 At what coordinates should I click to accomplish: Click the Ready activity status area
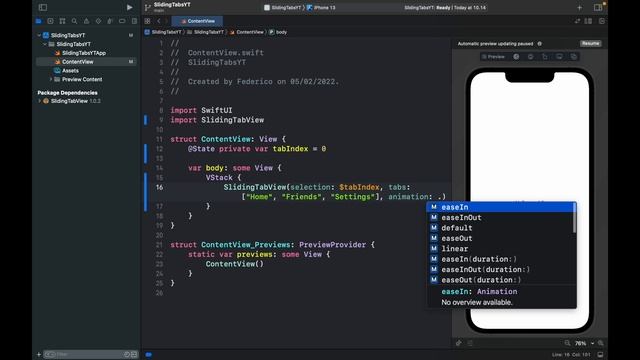click(445, 8)
